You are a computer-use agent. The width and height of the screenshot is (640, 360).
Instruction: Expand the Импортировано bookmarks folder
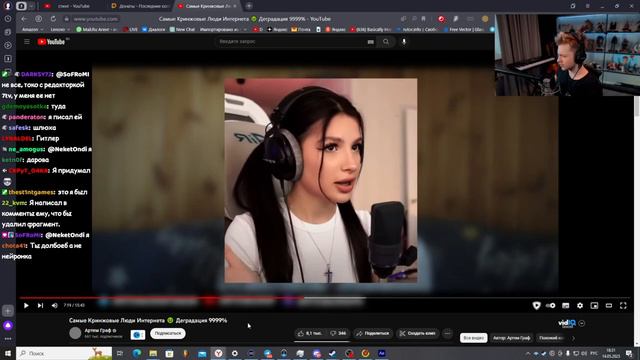point(223,29)
